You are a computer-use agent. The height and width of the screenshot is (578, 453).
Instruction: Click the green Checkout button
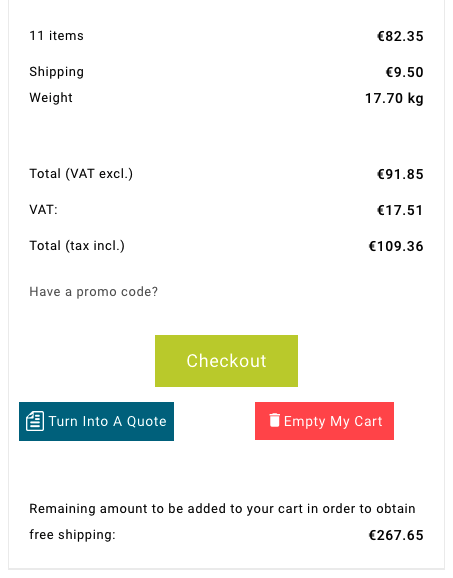[226, 361]
